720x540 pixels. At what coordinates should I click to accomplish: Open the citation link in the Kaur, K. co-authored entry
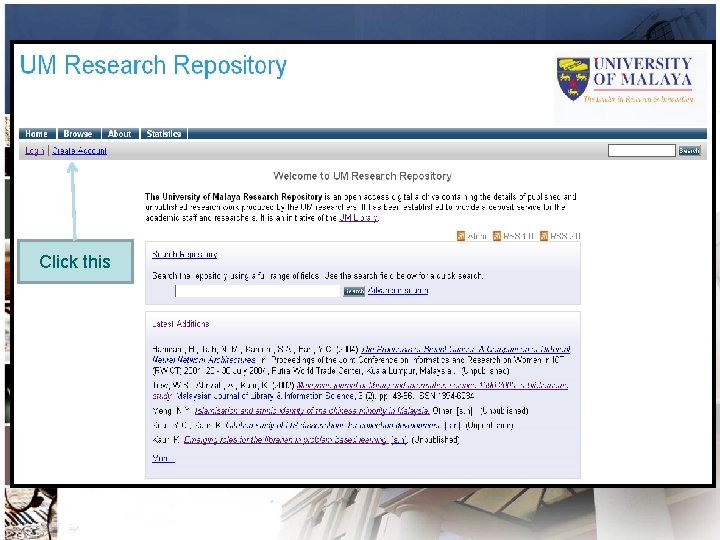click(x=332, y=425)
